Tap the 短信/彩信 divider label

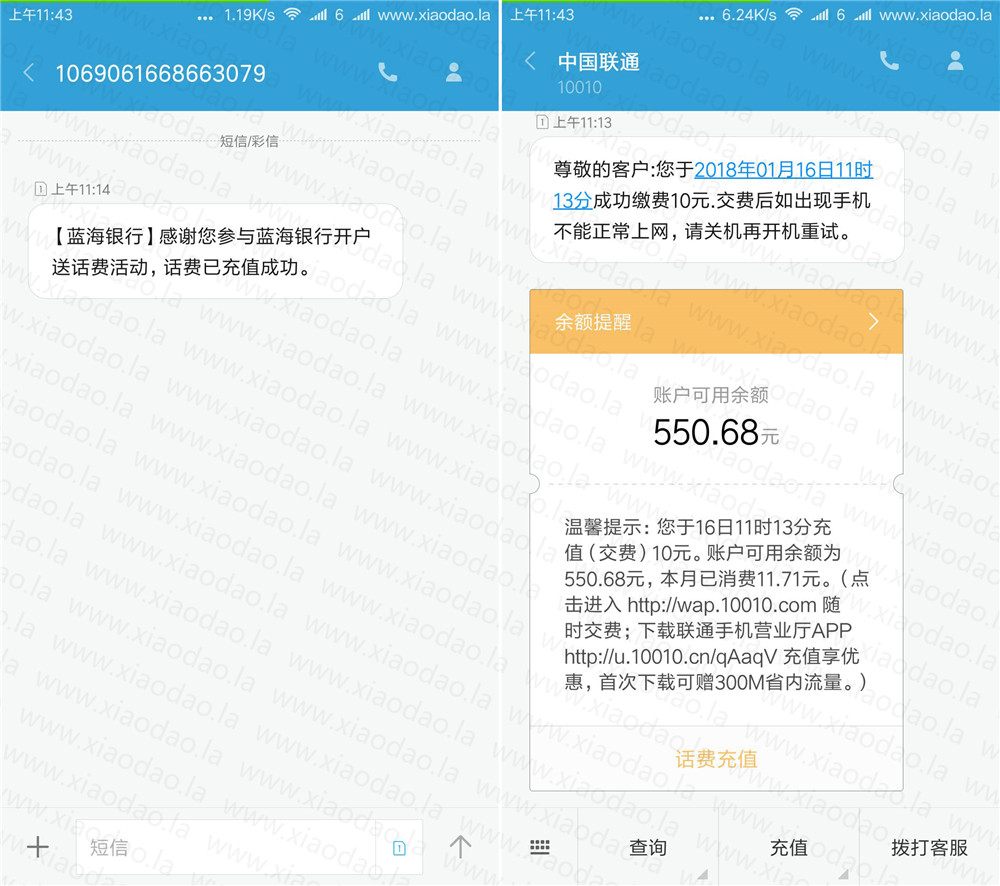pyautogui.click(x=249, y=141)
